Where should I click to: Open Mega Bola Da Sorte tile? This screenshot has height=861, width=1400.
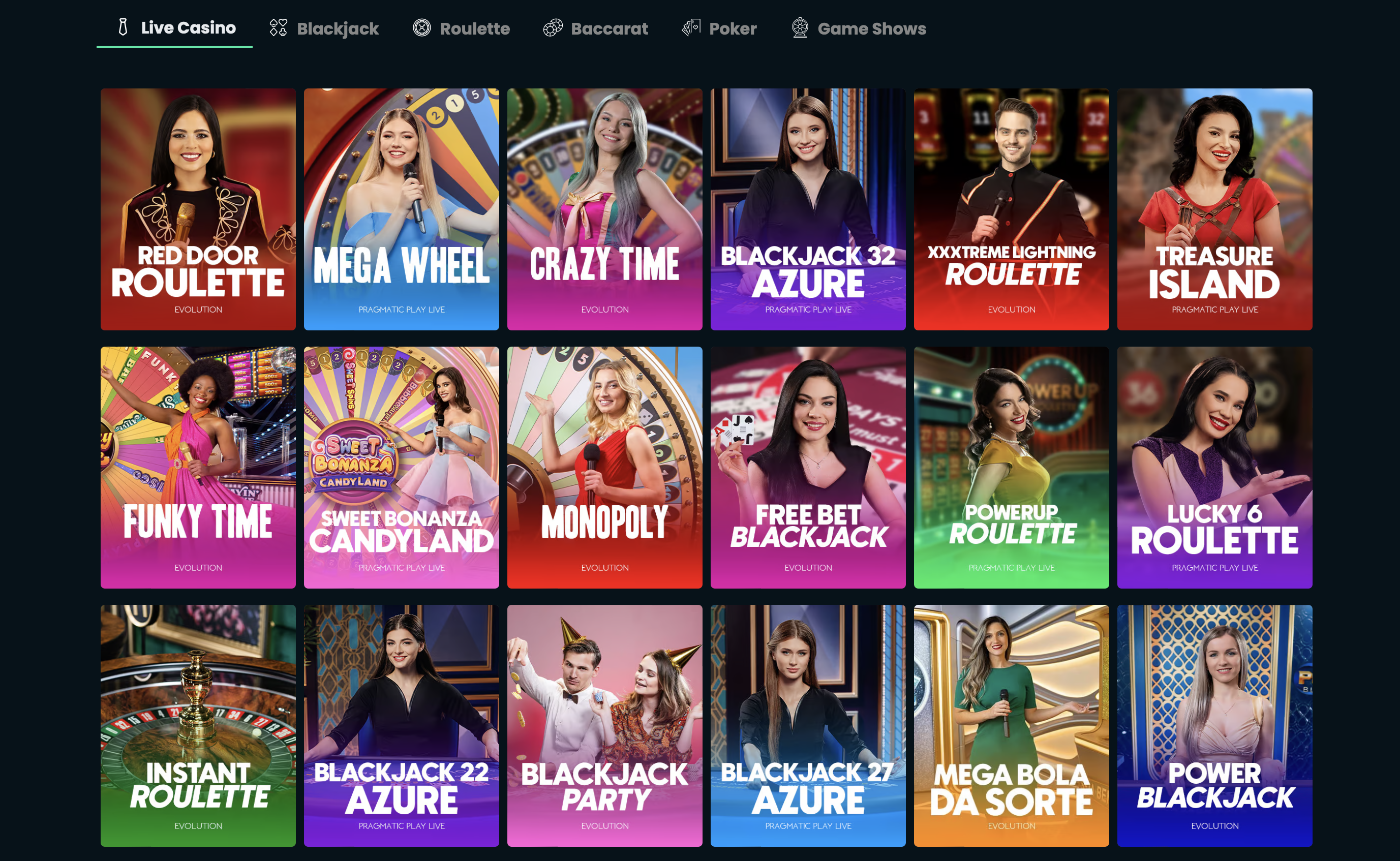coord(1012,725)
